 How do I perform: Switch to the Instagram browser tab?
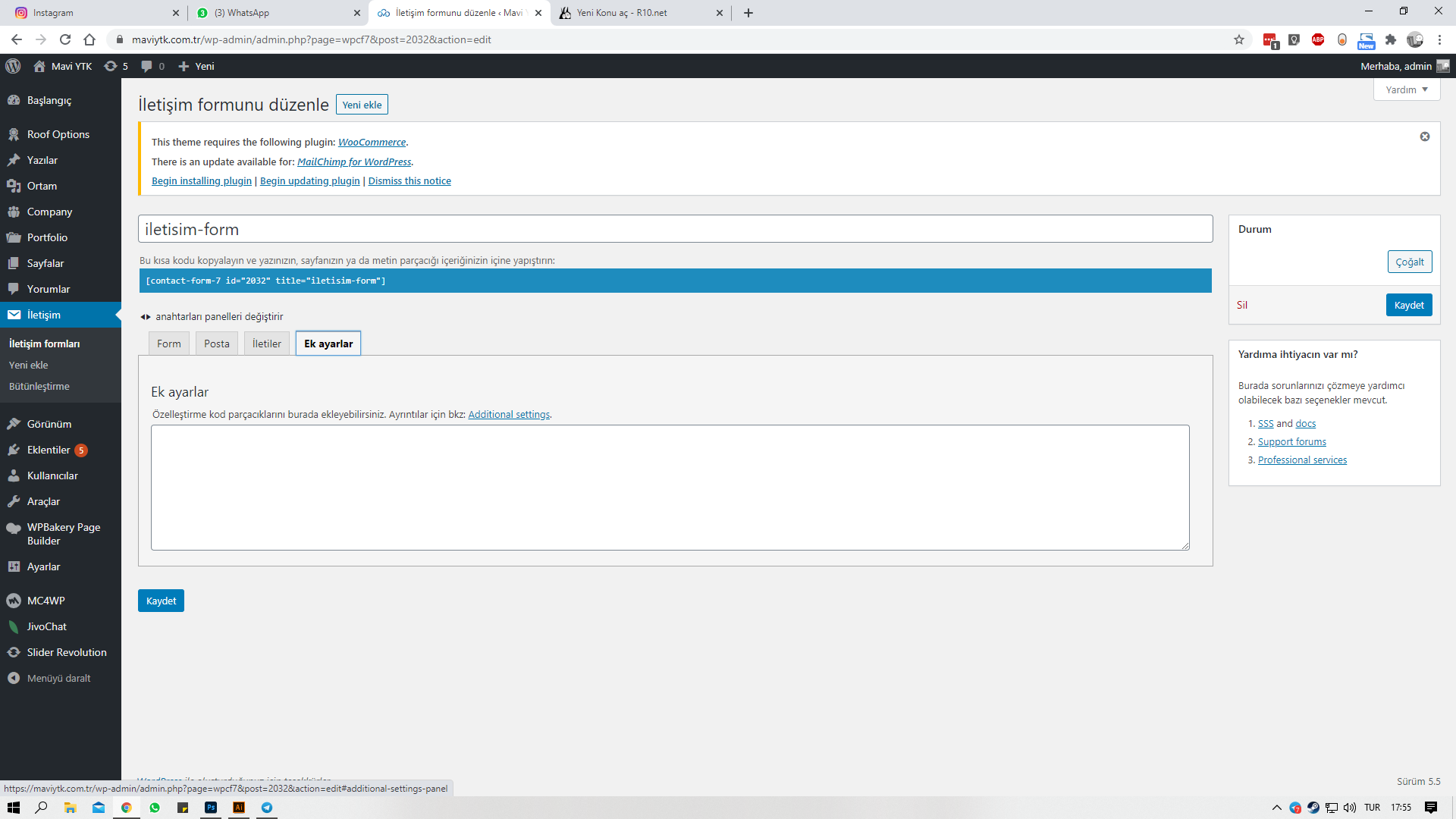click(x=95, y=13)
